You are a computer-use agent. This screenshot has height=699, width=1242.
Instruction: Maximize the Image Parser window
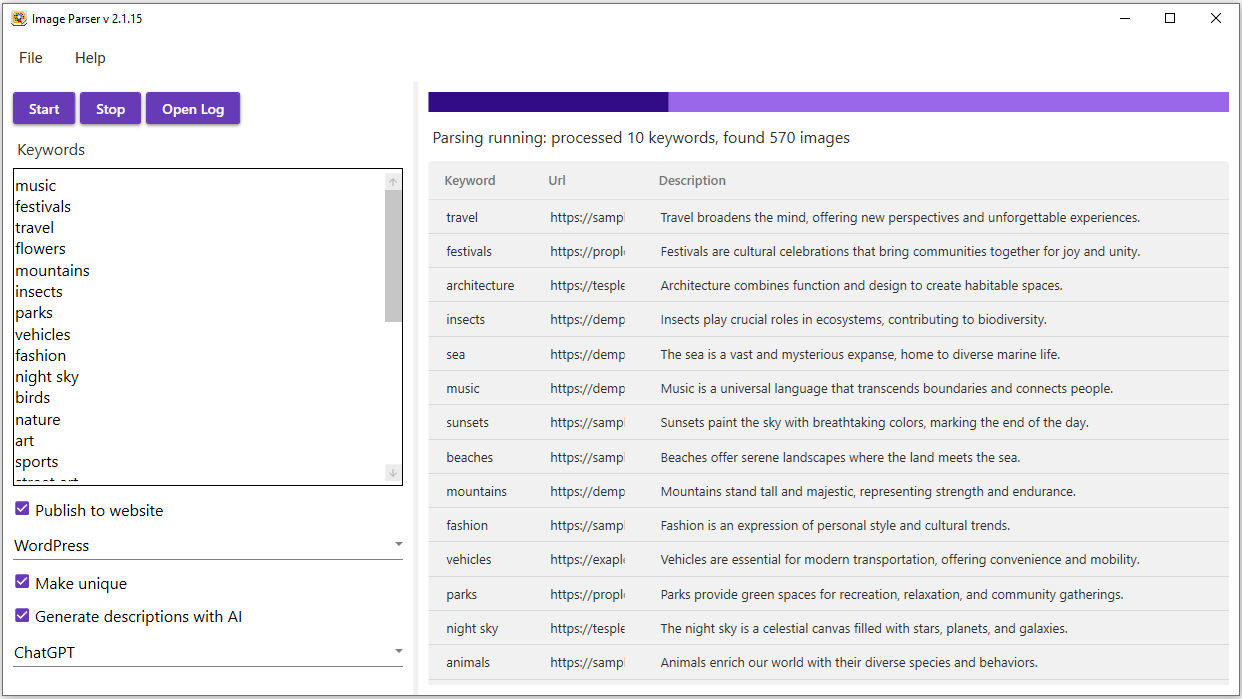[1170, 18]
